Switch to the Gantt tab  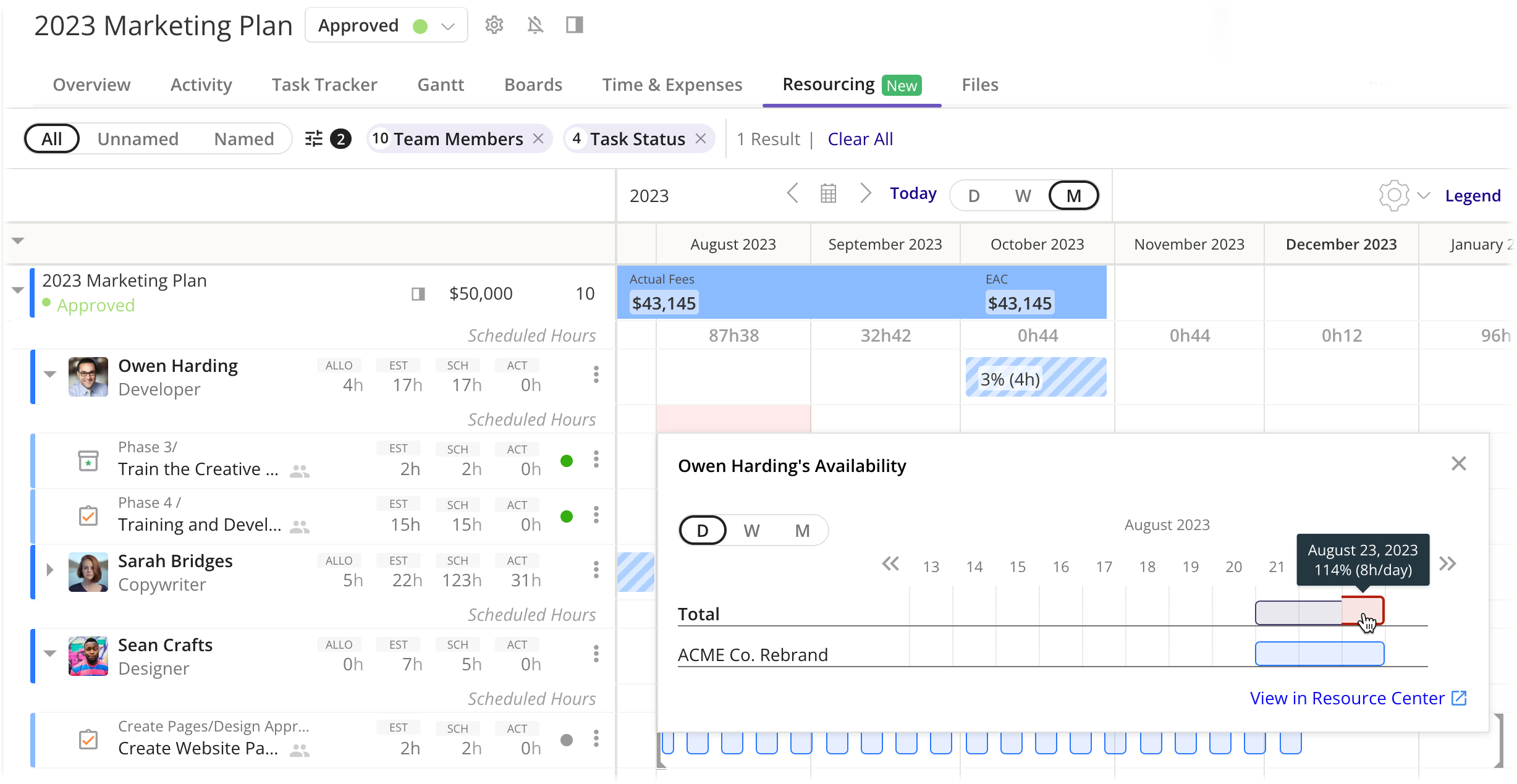point(441,85)
